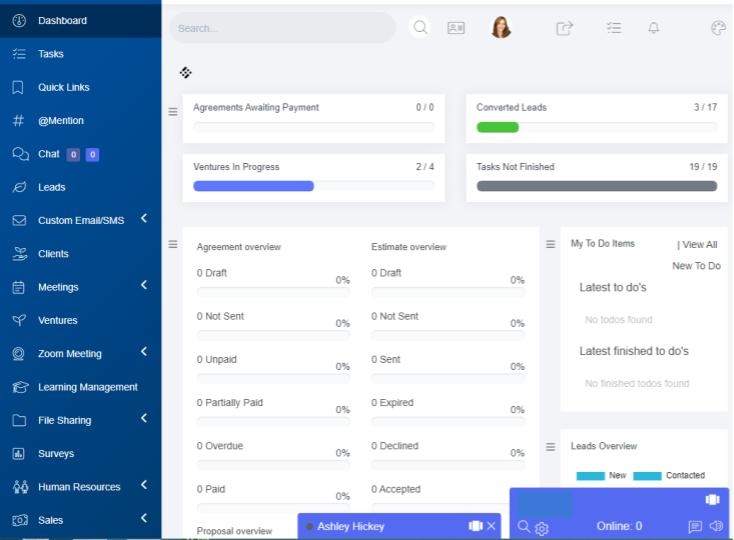Click the View All to-do link
This screenshot has height=540, width=734.
[x=697, y=244]
